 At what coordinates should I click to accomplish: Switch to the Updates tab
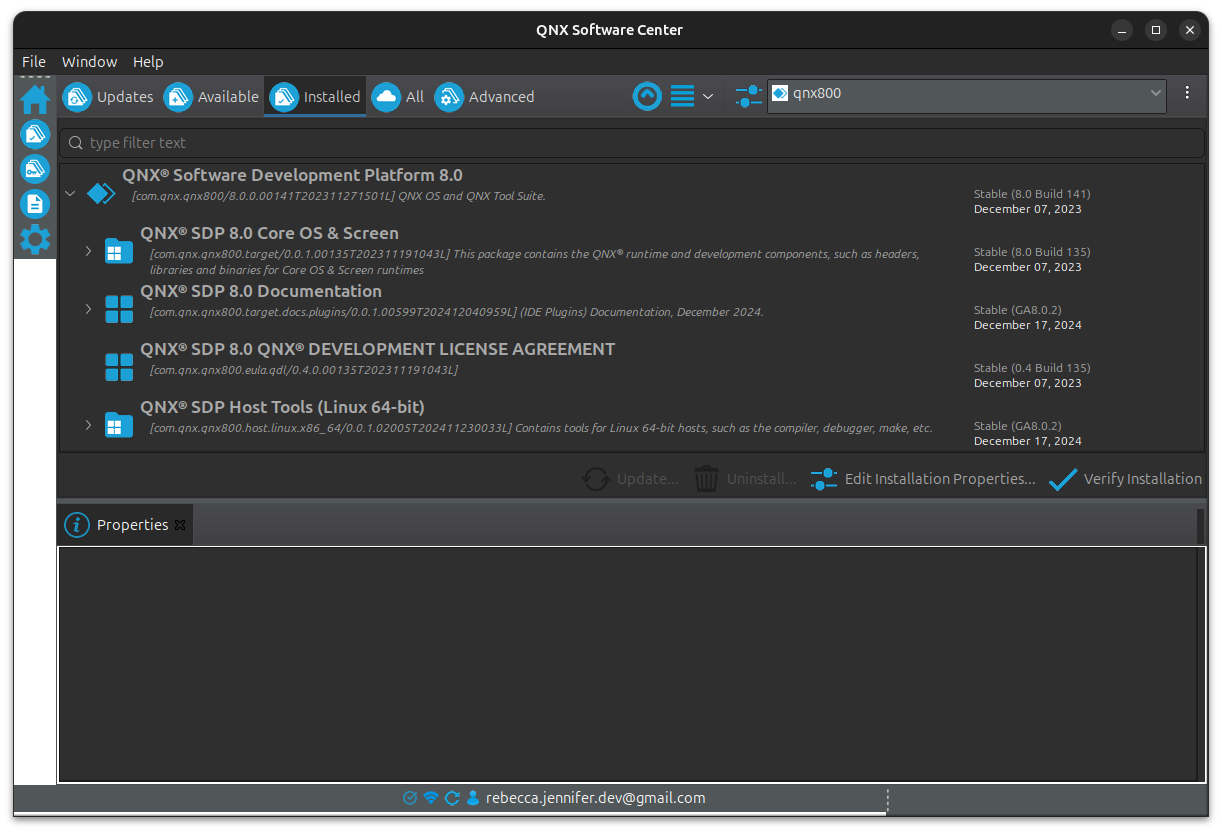(109, 97)
